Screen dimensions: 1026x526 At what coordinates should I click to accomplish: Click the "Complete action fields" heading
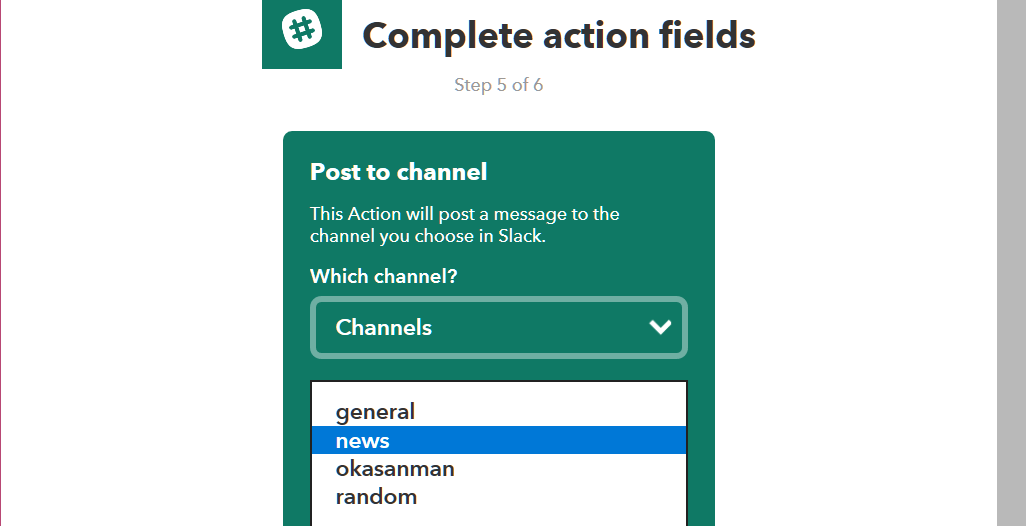558,36
